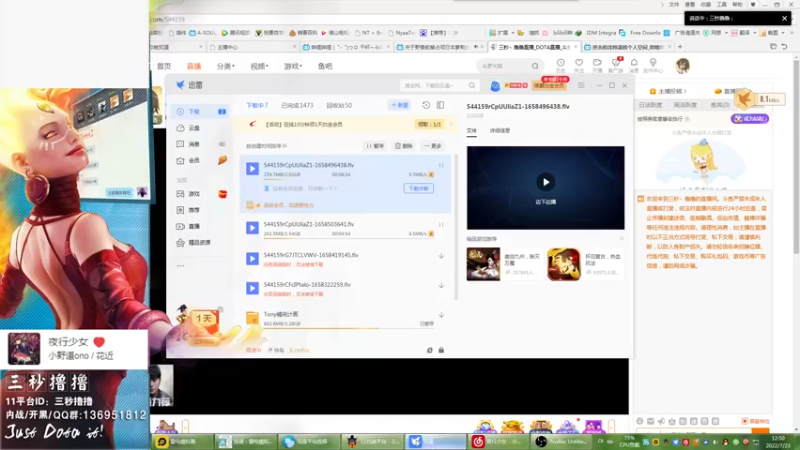This screenshot has width=800, height=450.
Task: Switch to the 已完成 1473 tab
Action: click(x=297, y=105)
